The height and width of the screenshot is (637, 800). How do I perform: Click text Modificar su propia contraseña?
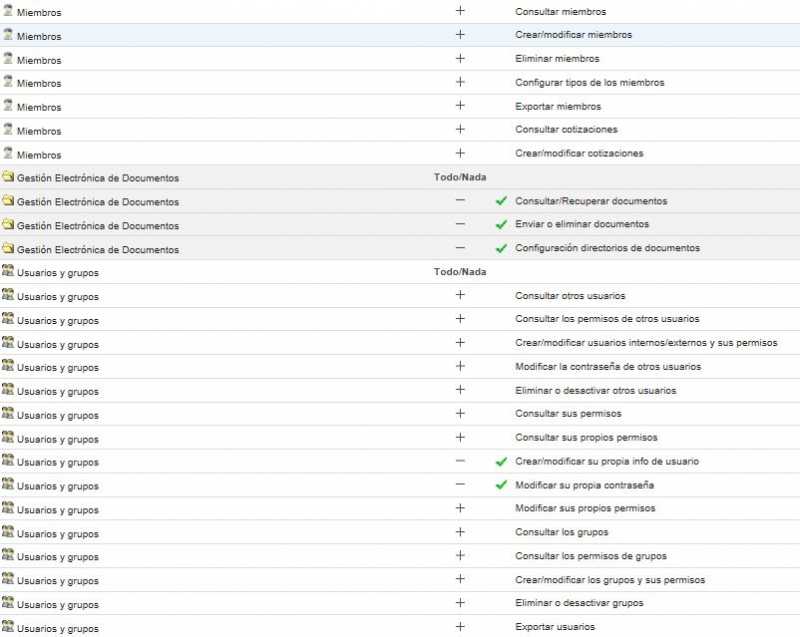pyautogui.click(x=585, y=485)
